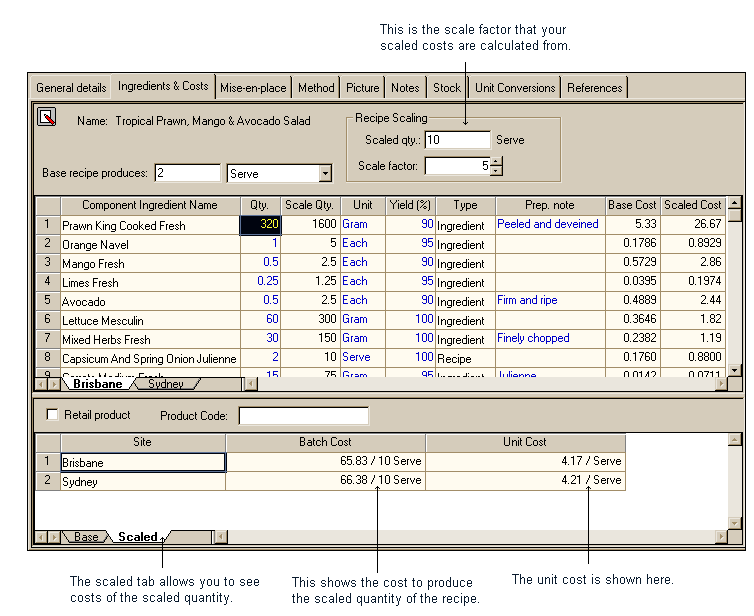Click the Finely chopped prep note
The image size is (754, 616).
533,338
